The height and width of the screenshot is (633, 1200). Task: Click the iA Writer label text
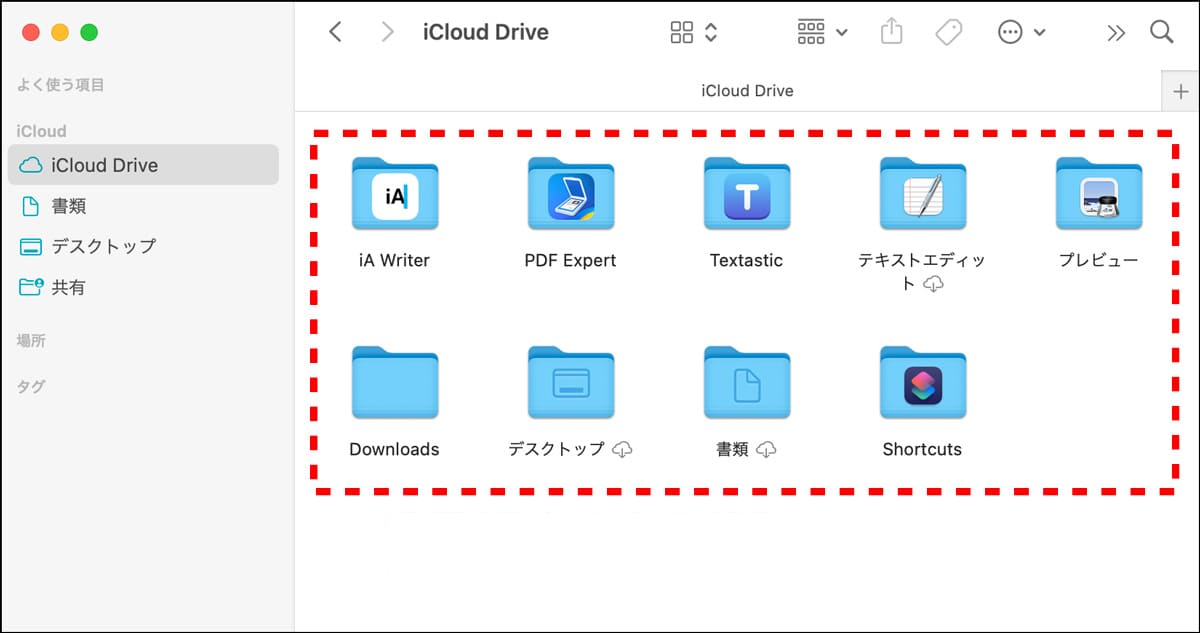(394, 260)
